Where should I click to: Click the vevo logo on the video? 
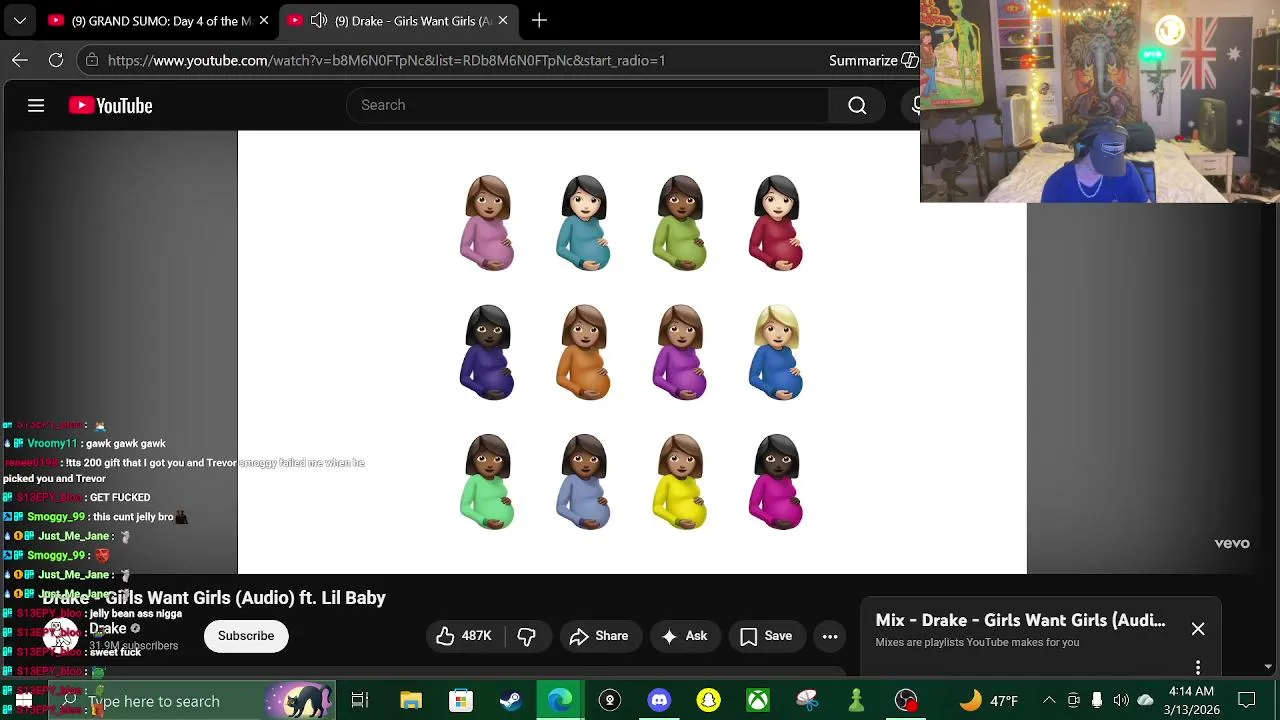point(1232,543)
